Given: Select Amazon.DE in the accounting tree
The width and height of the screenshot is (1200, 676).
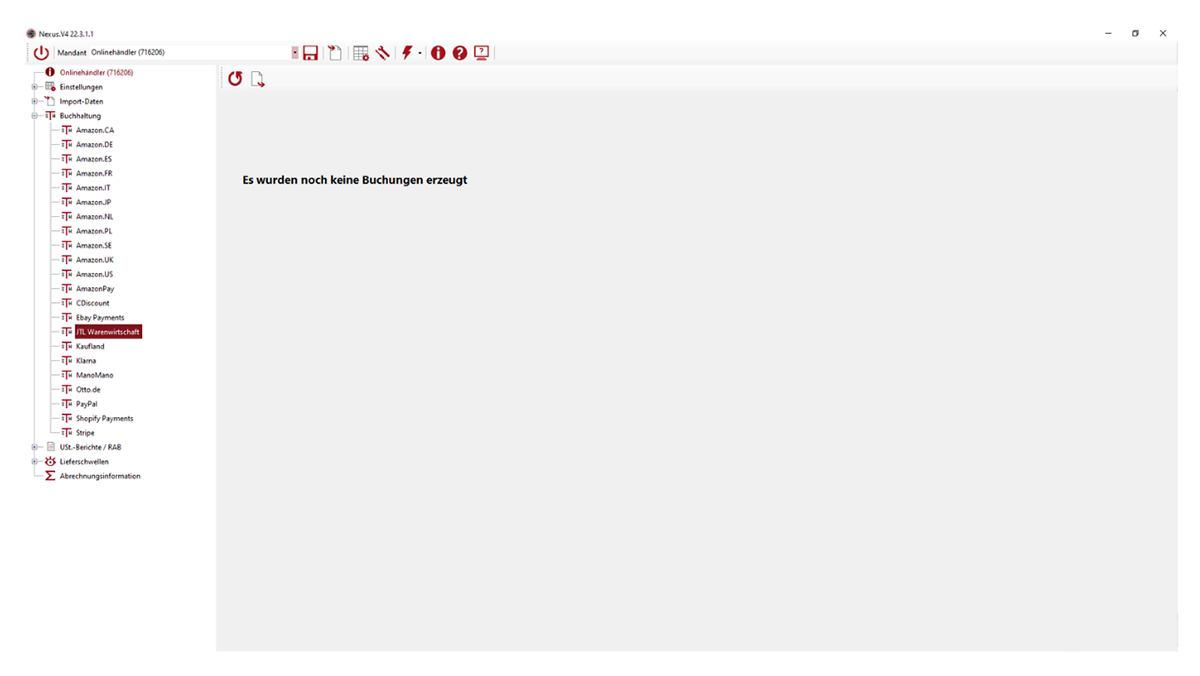Looking at the screenshot, I should pyautogui.click(x=94, y=145).
